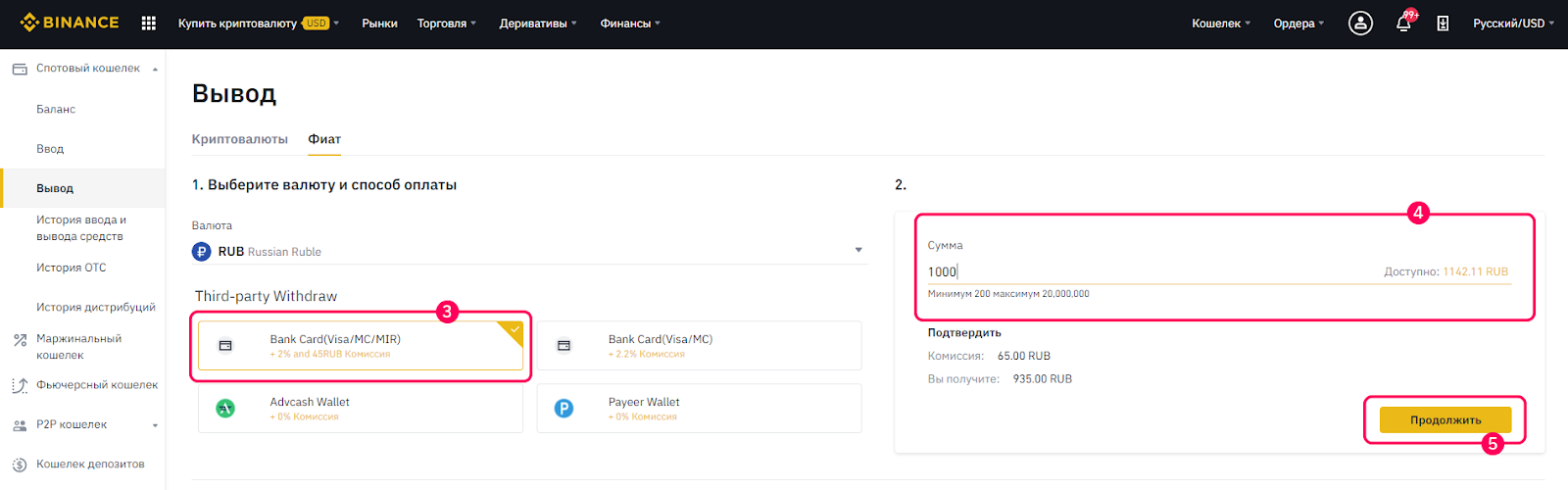Open История ввода и вывода средств
This screenshot has width=1568, height=490.
point(81,228)
